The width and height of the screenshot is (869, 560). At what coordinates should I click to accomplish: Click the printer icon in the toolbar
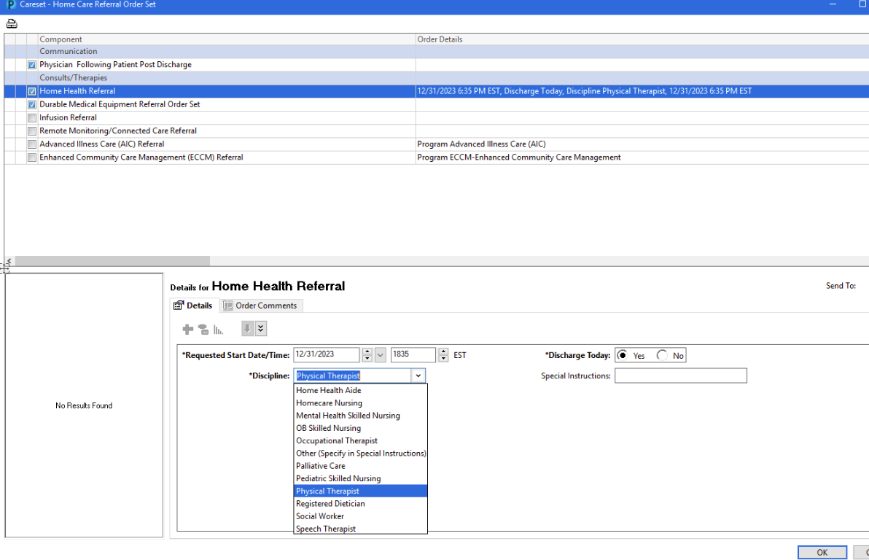click(12, 24)
